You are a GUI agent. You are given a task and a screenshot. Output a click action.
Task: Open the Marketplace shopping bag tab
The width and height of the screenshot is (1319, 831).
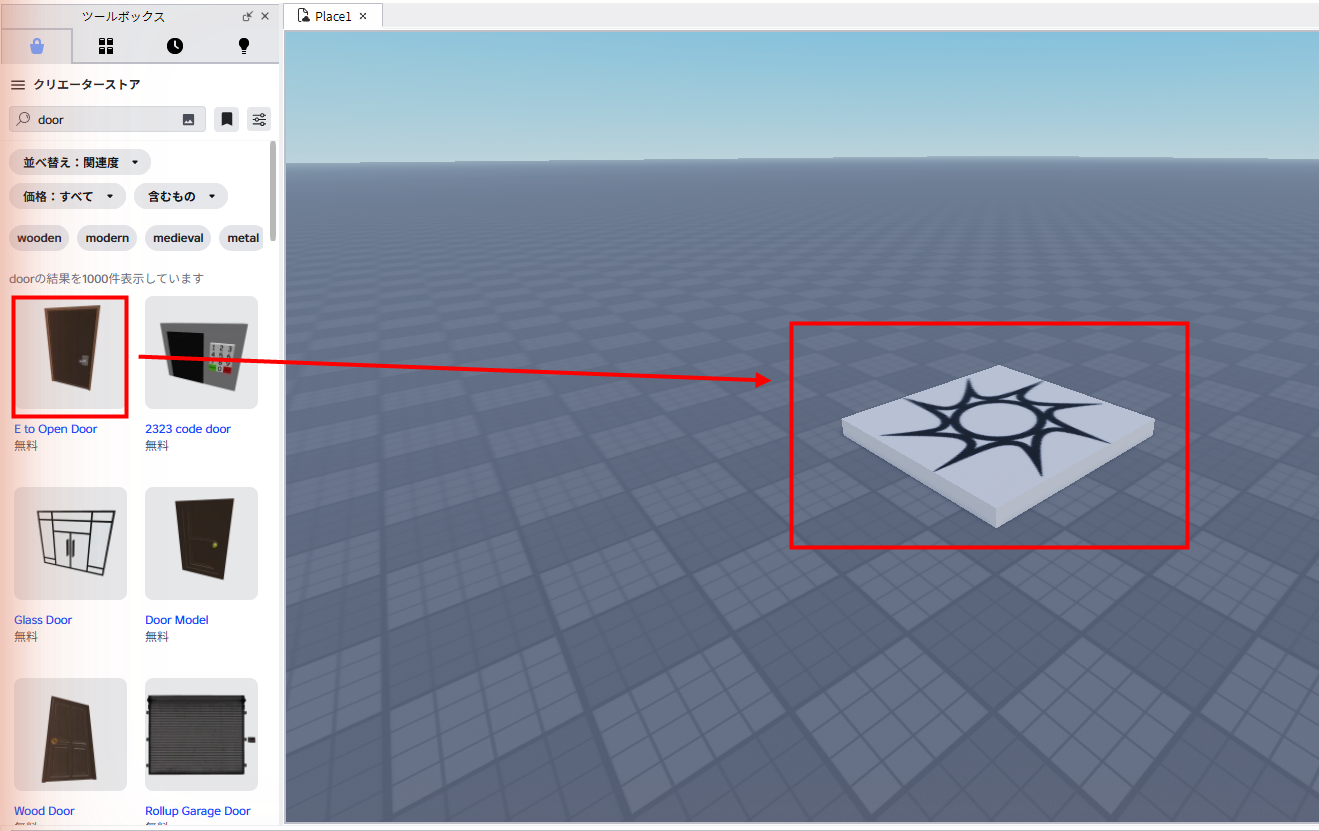[x=36, y=46]
